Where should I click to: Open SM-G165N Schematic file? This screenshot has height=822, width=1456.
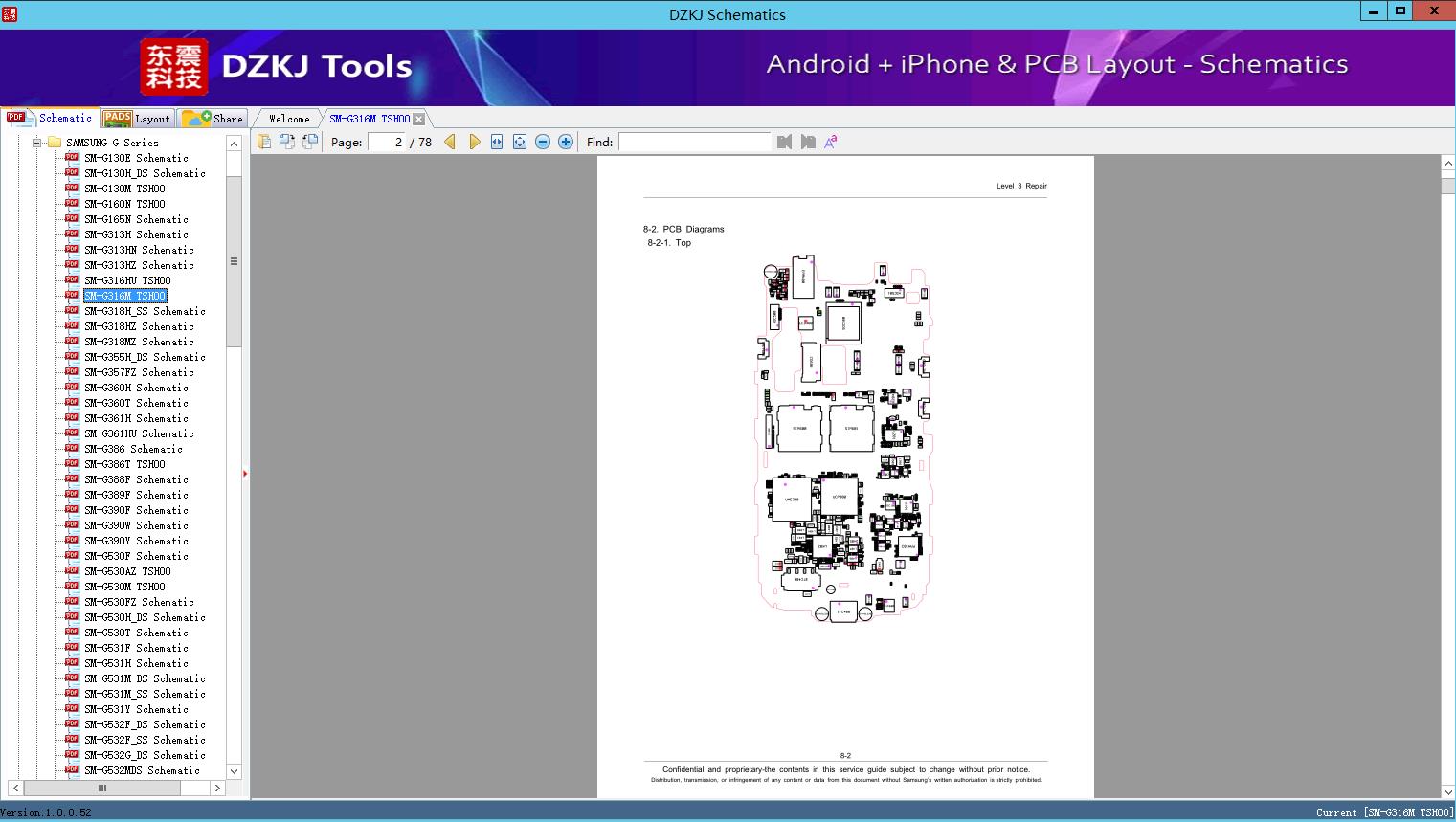pyautogui.click(x=136, y=219)
